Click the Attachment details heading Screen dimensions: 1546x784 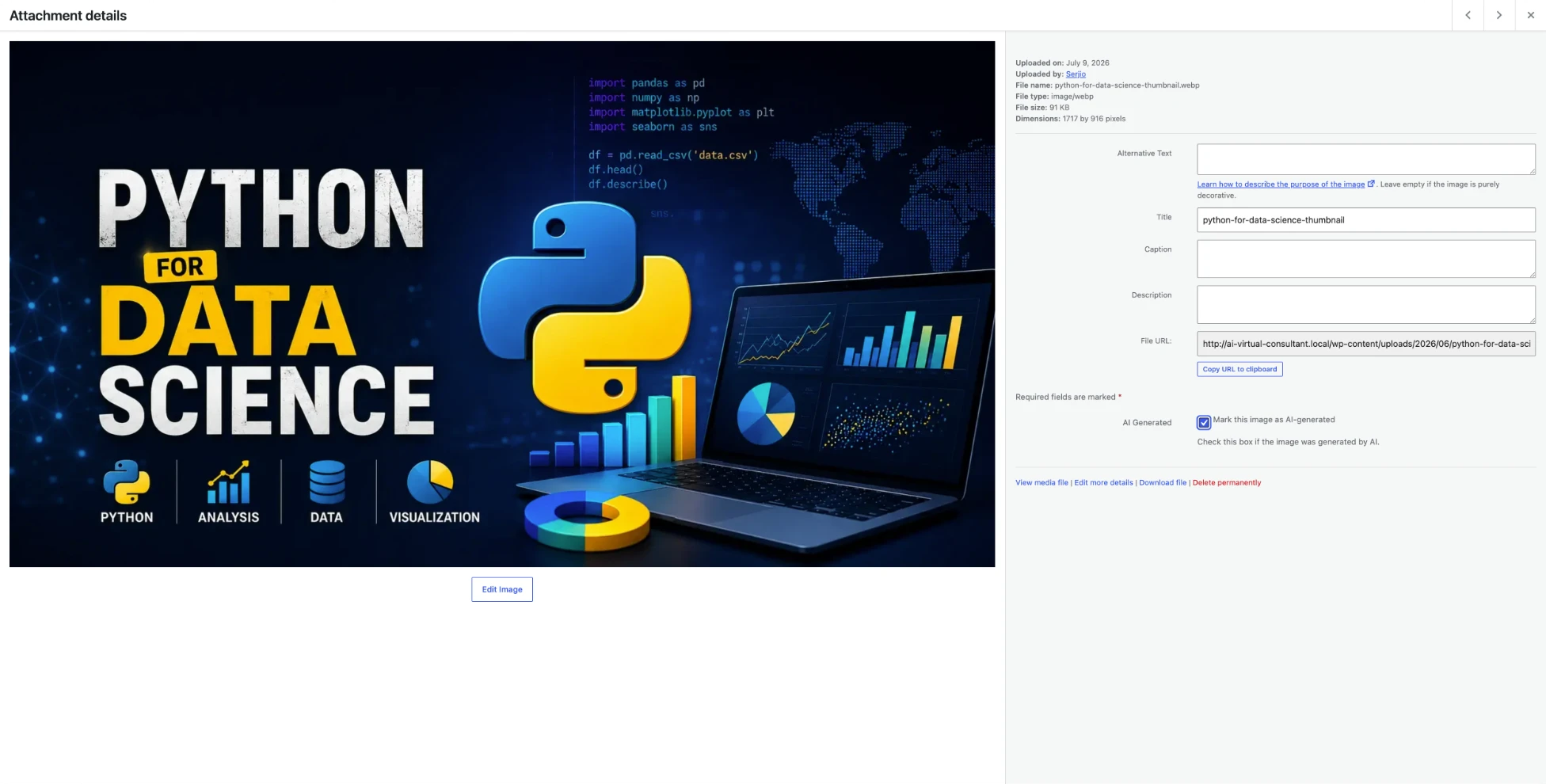click(x=68, y=15)
